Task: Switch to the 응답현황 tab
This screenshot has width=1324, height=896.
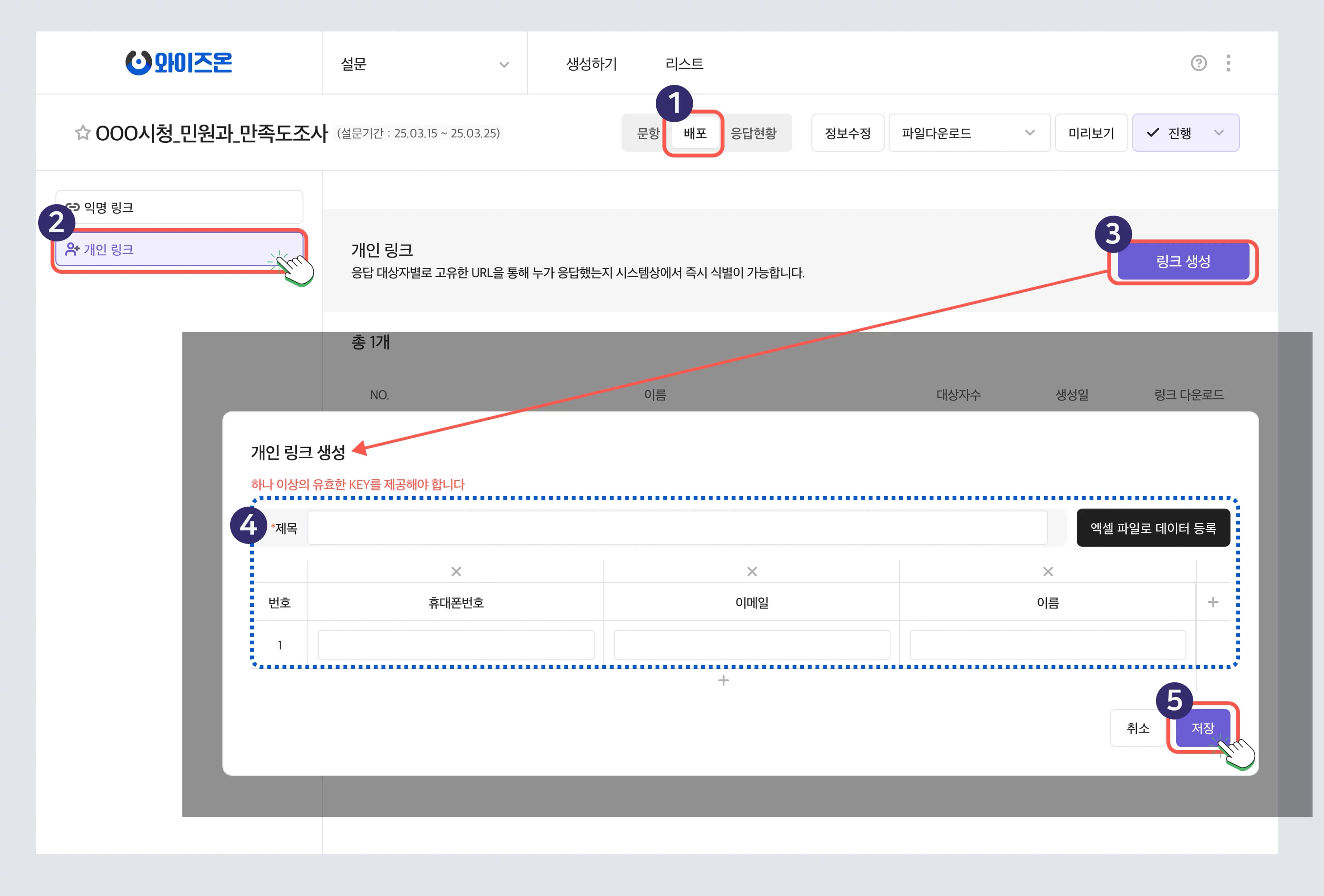Action: pos(758,133)
